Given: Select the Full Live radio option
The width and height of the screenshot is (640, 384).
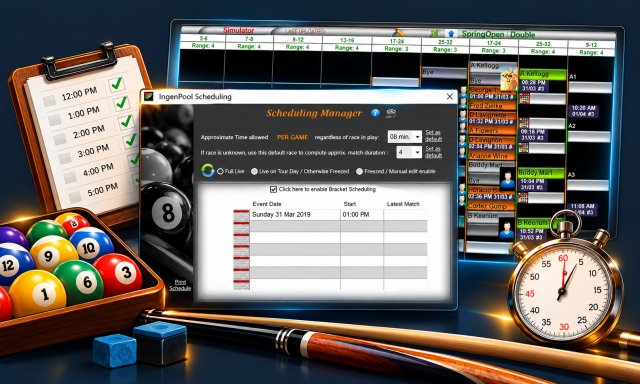Looking at the screenshot, I should (x=220, y=171).
